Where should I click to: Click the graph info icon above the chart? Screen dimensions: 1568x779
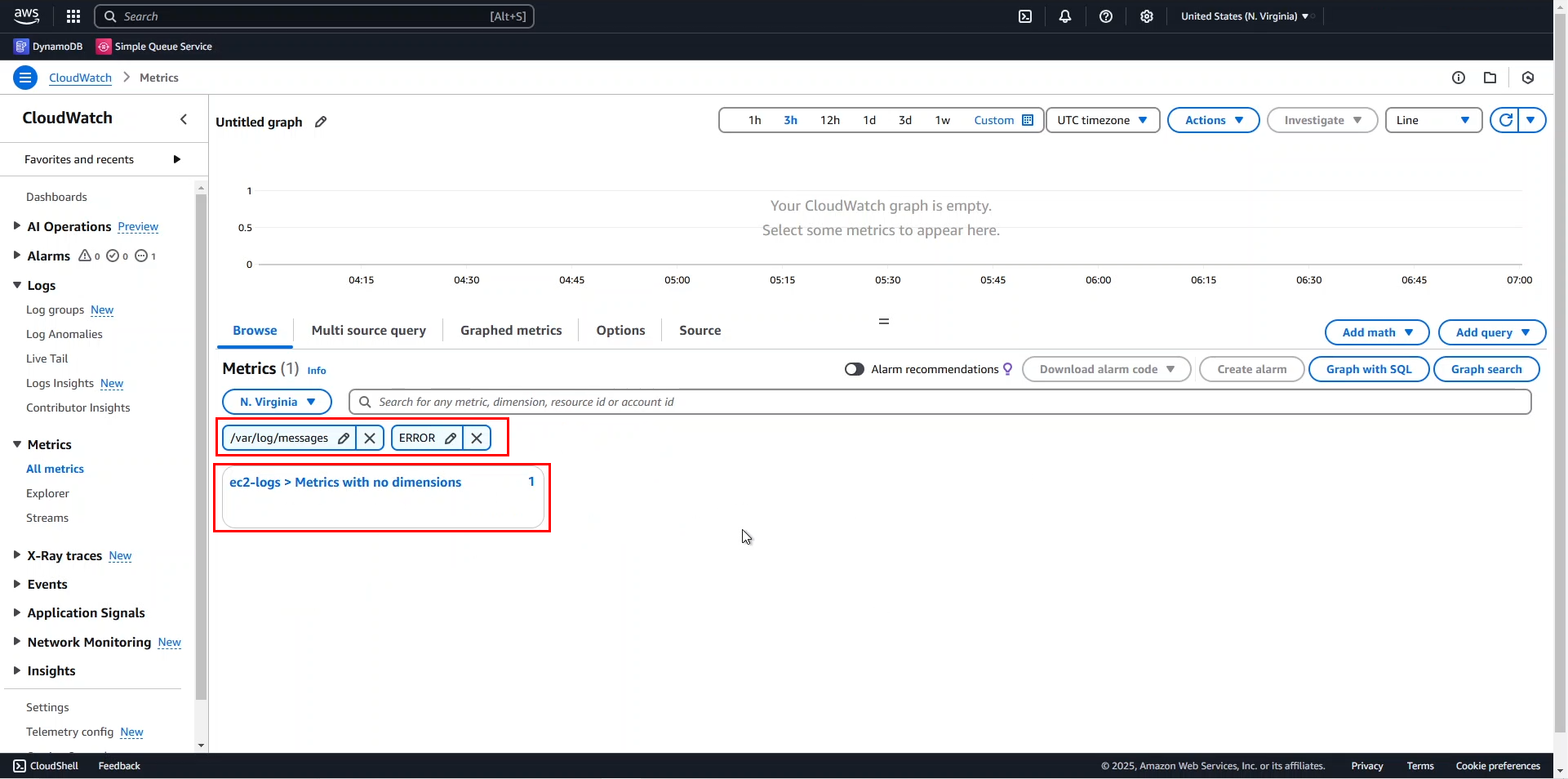pyautogui.click(x=1460, y=78)
